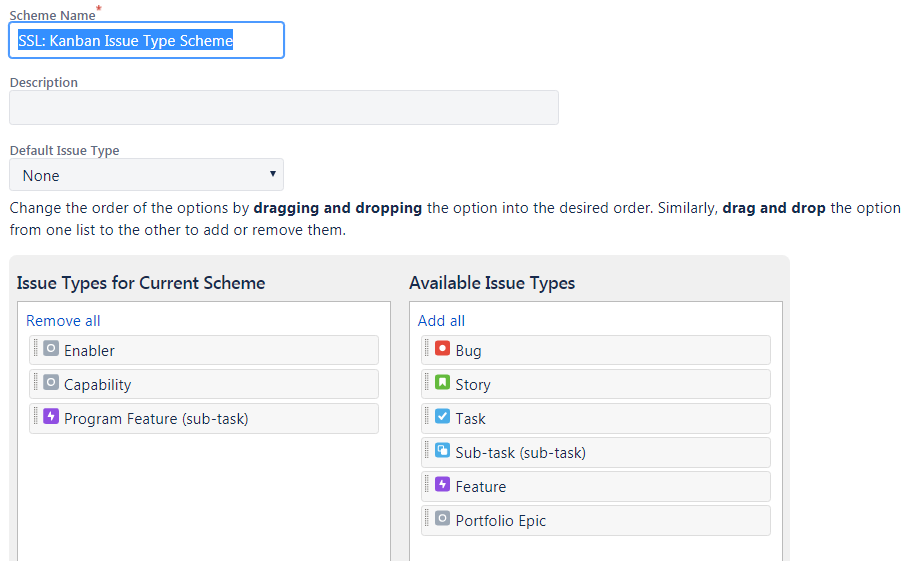Screen dimensions: 916x561
Task: Click the drag handle beside Portfolio Epic
Action: pos(428,519)
